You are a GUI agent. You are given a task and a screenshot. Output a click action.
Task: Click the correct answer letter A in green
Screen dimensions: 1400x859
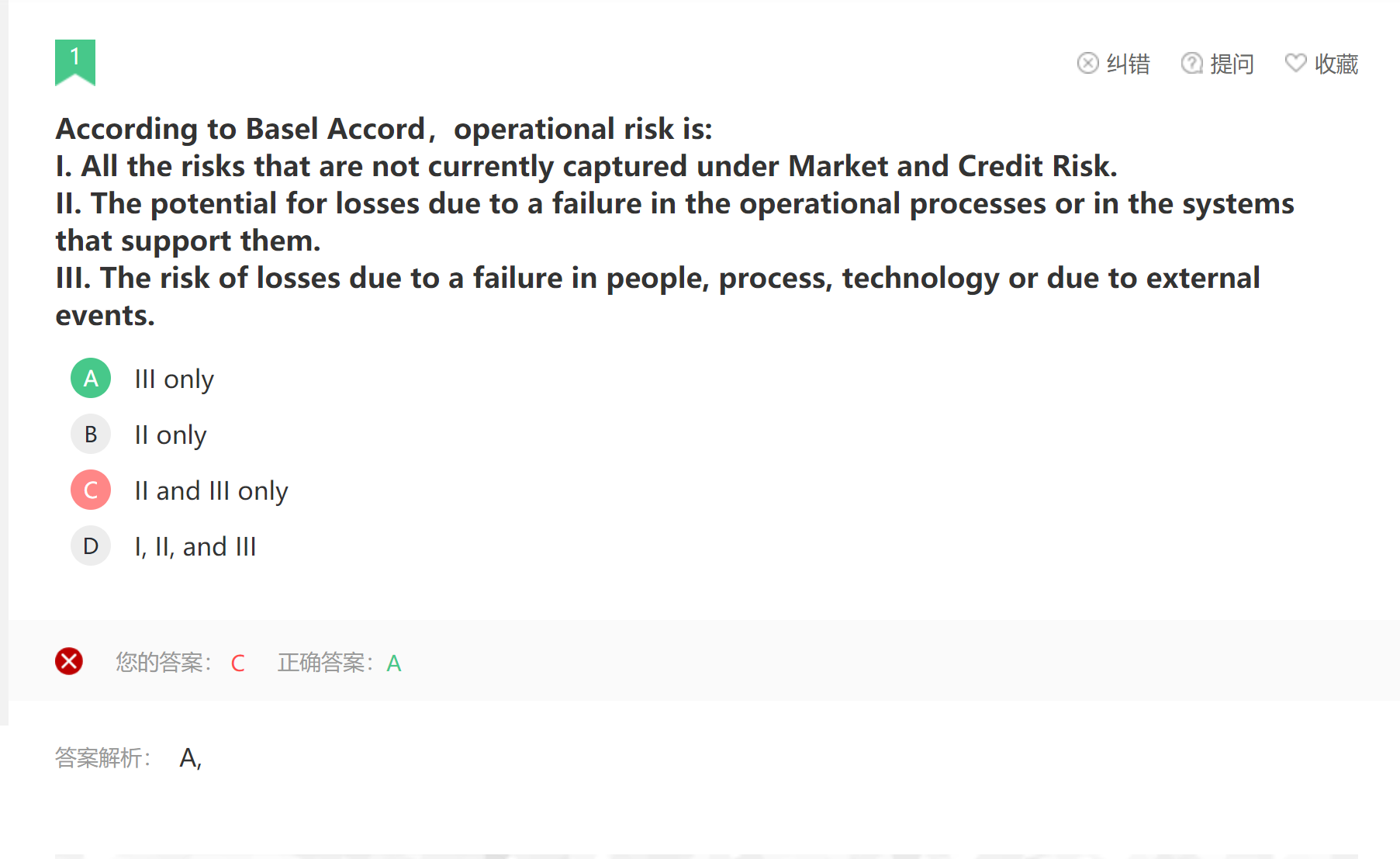click(x=394, y=663)
